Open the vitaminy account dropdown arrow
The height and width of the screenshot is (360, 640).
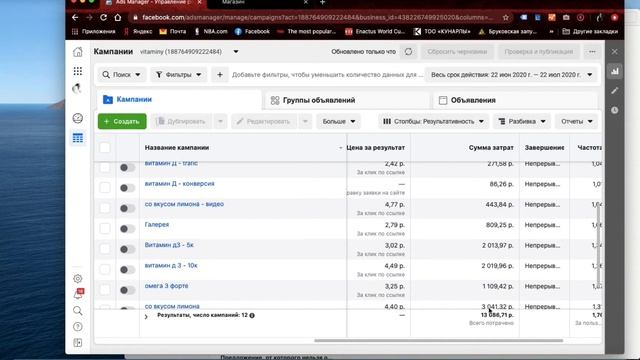(236, 52)
